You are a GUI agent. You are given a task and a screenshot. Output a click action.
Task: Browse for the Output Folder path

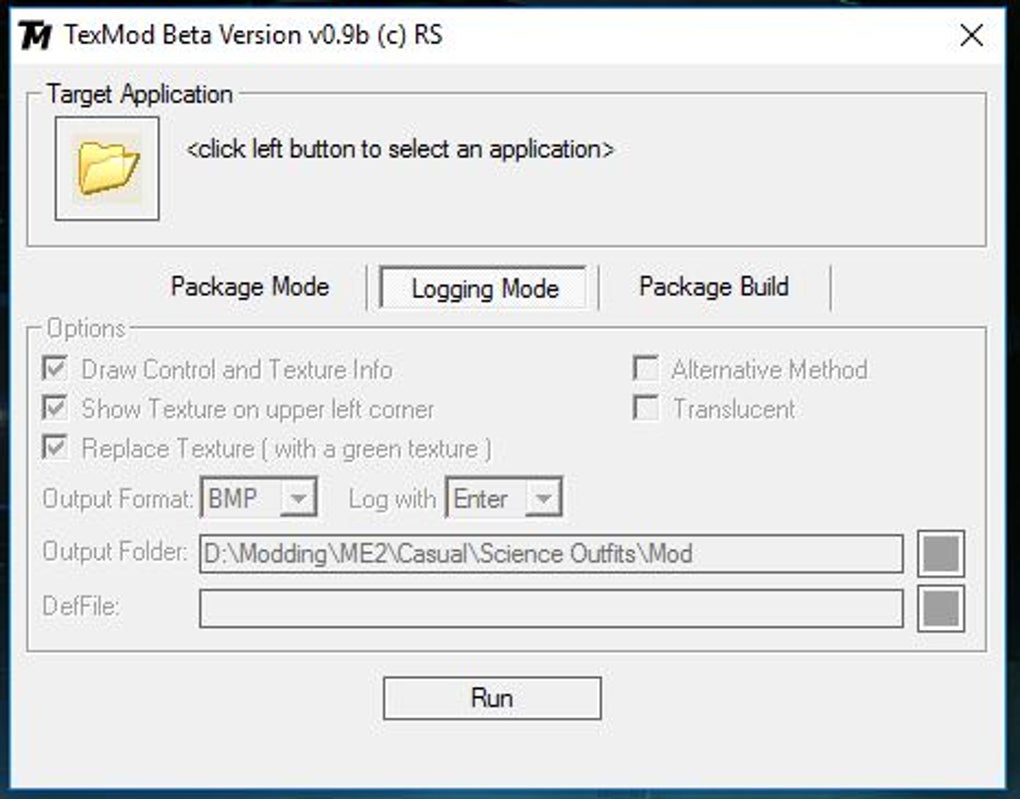tap(941, 554)
